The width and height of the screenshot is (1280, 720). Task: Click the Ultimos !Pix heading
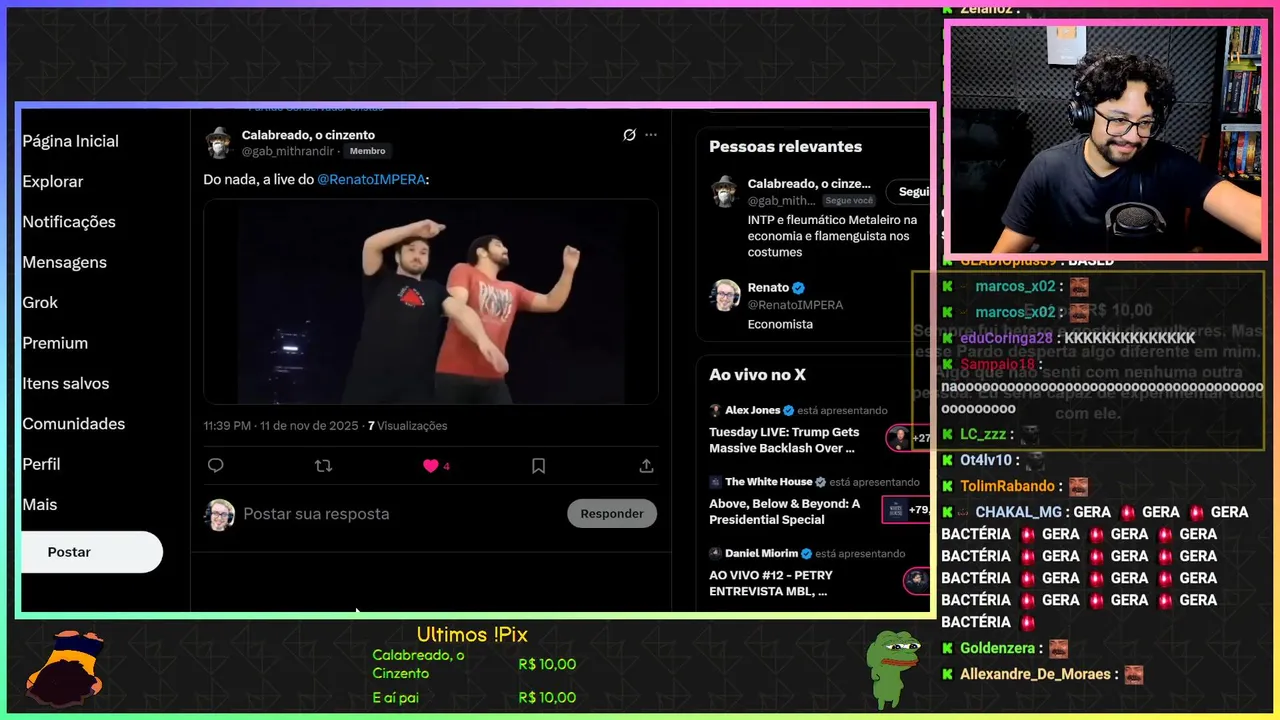pyautogui.click(x=472, y=635)
